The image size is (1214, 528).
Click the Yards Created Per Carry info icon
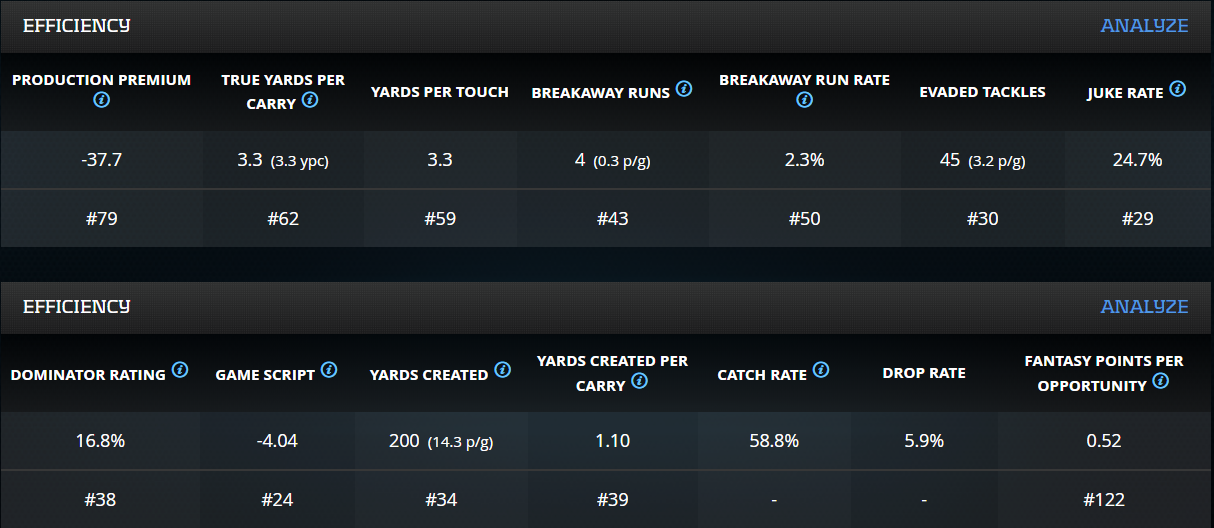pos(639,381)
